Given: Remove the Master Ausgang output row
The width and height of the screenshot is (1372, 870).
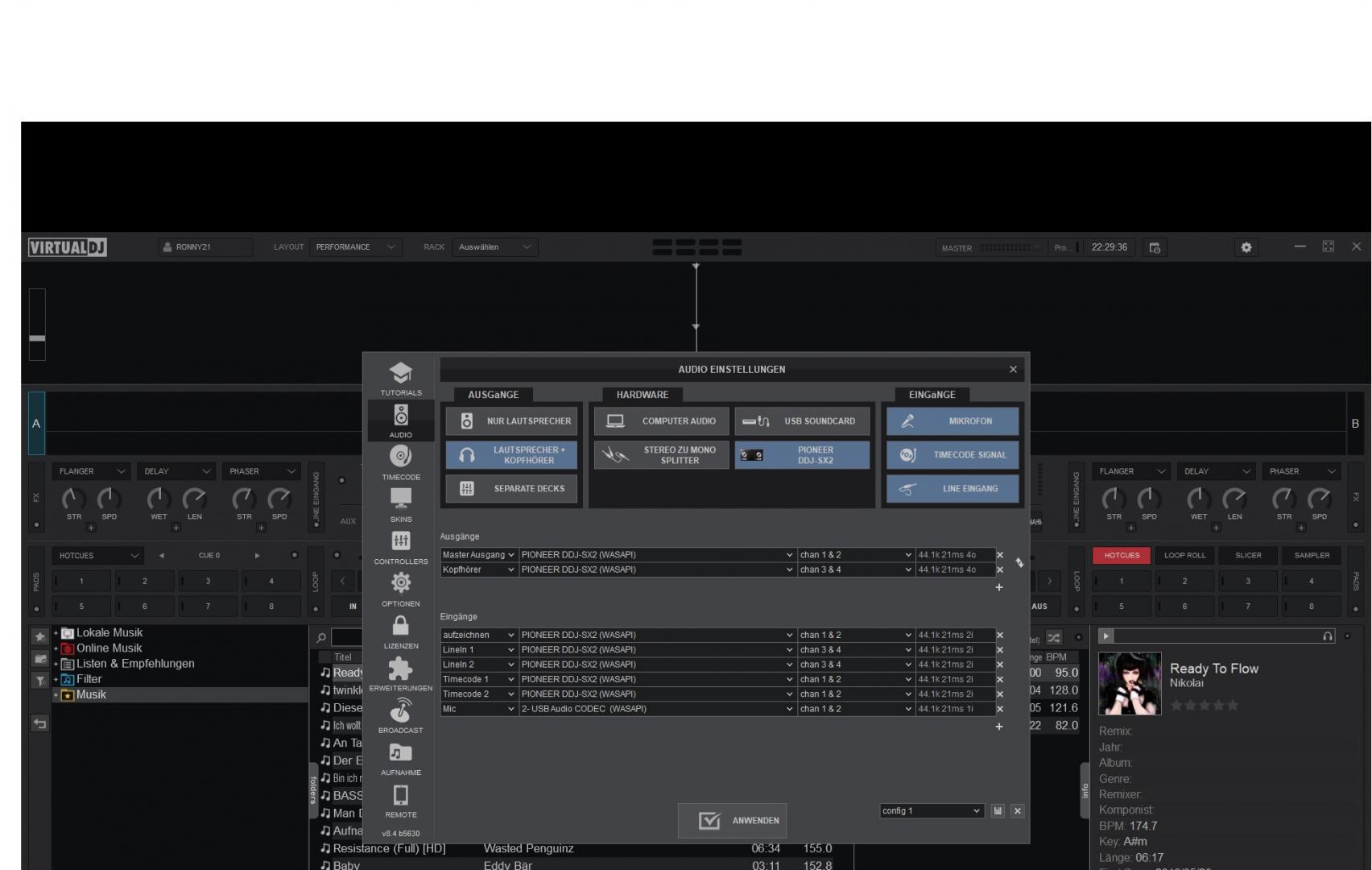Looking at the screenshot, I should coord(1000,555).
